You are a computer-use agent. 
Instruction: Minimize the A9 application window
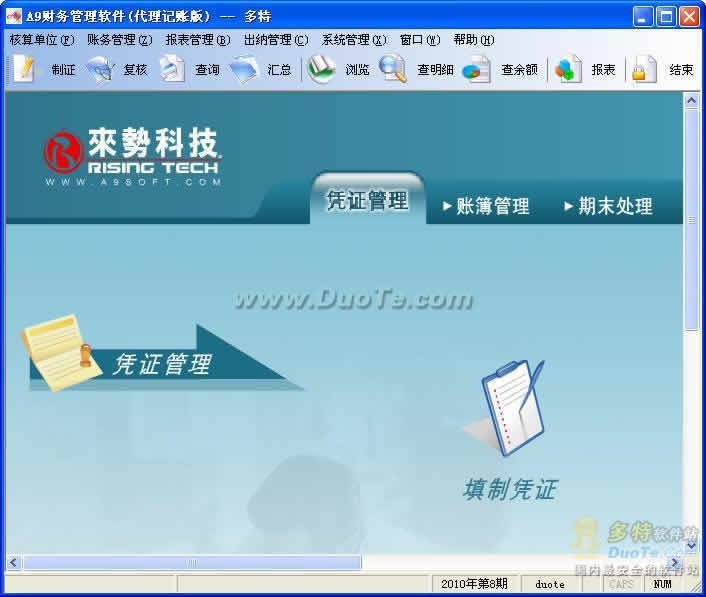tap(643, 17)
